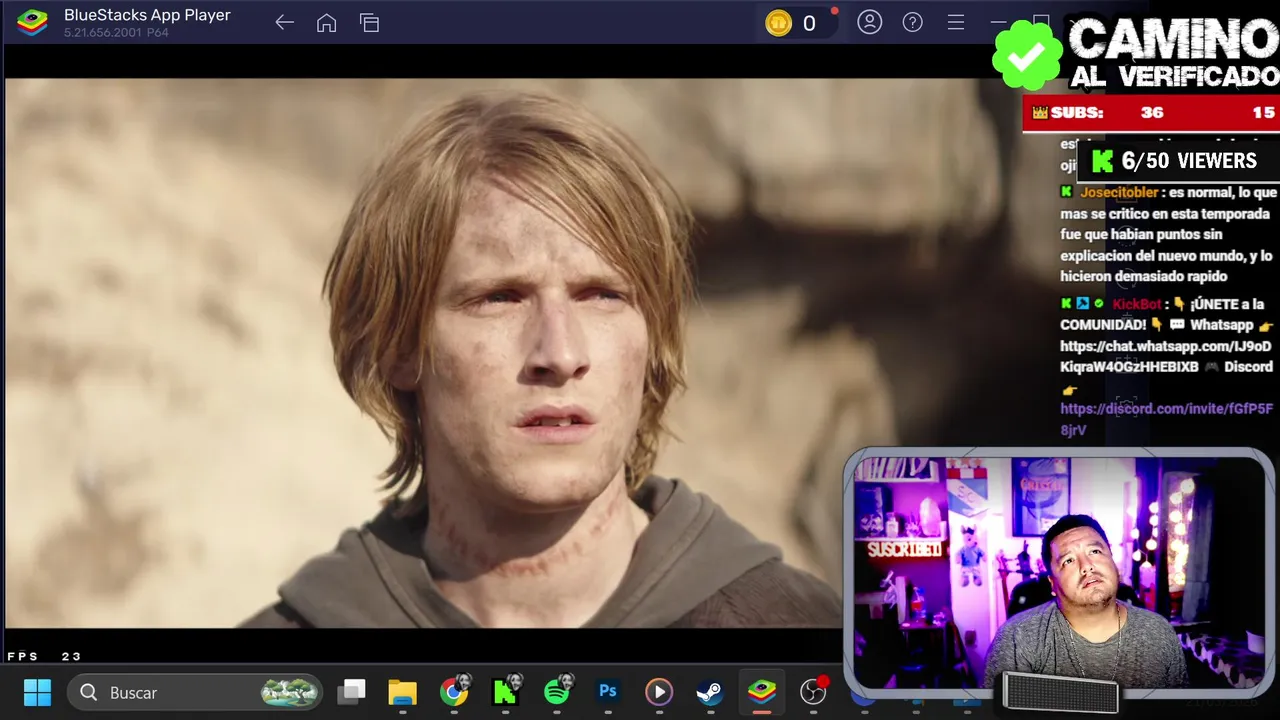Open the Discord invite link
The image size is (1280, 720).
pos(1166,419)
